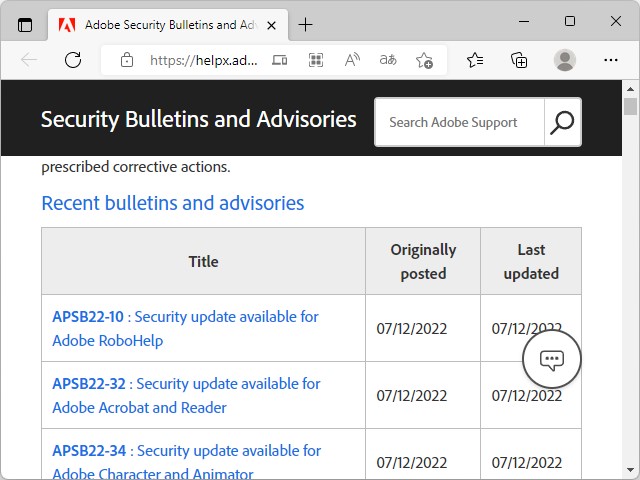The image size is (640, 480).
Task: Open browser Settings and more menu
Action: pyautogui.click(x=609, y=60)
